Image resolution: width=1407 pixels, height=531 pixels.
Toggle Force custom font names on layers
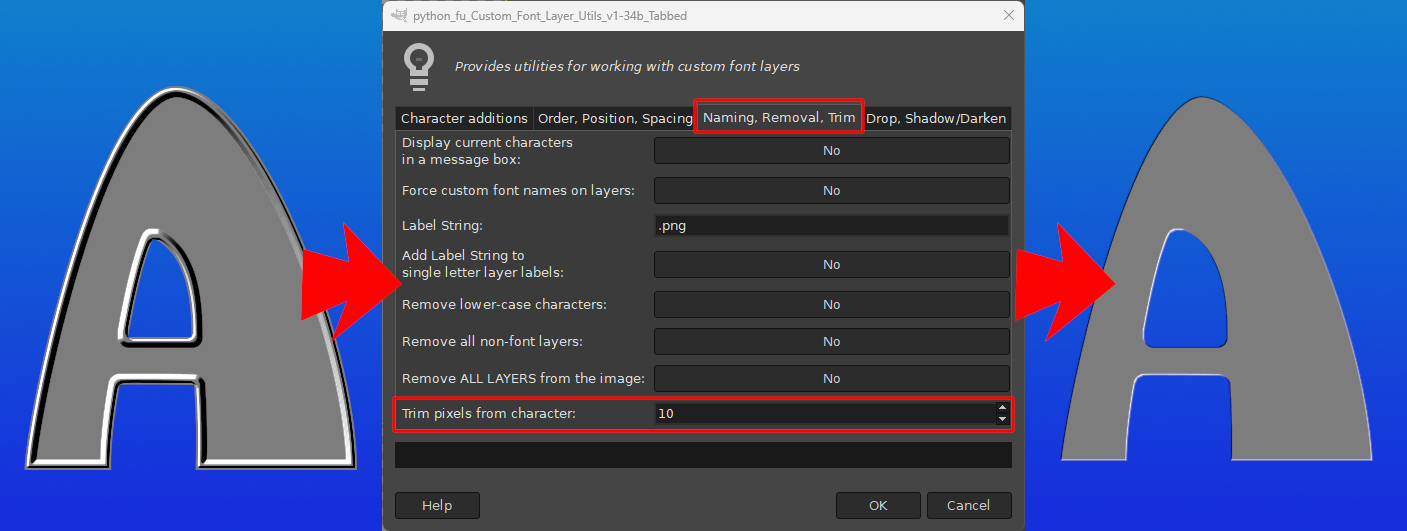click(x=831, y=191)
